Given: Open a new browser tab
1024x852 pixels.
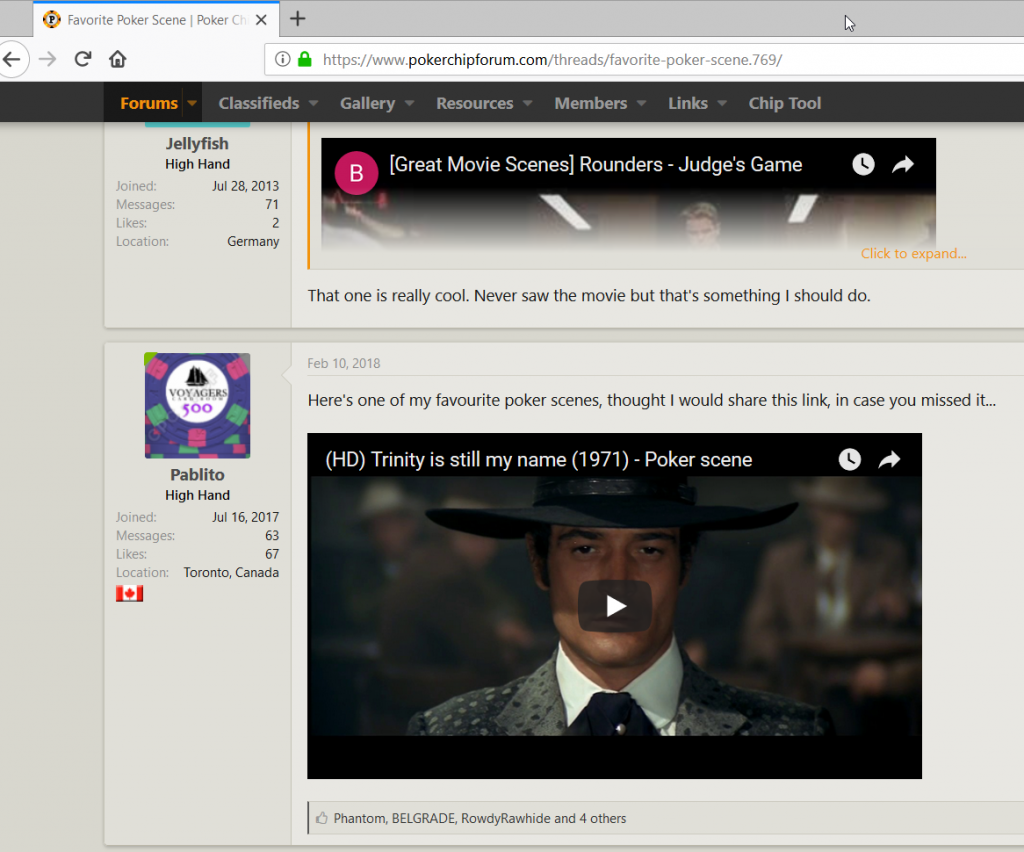Looking at the screenshot, I should [x=298, y=19].
